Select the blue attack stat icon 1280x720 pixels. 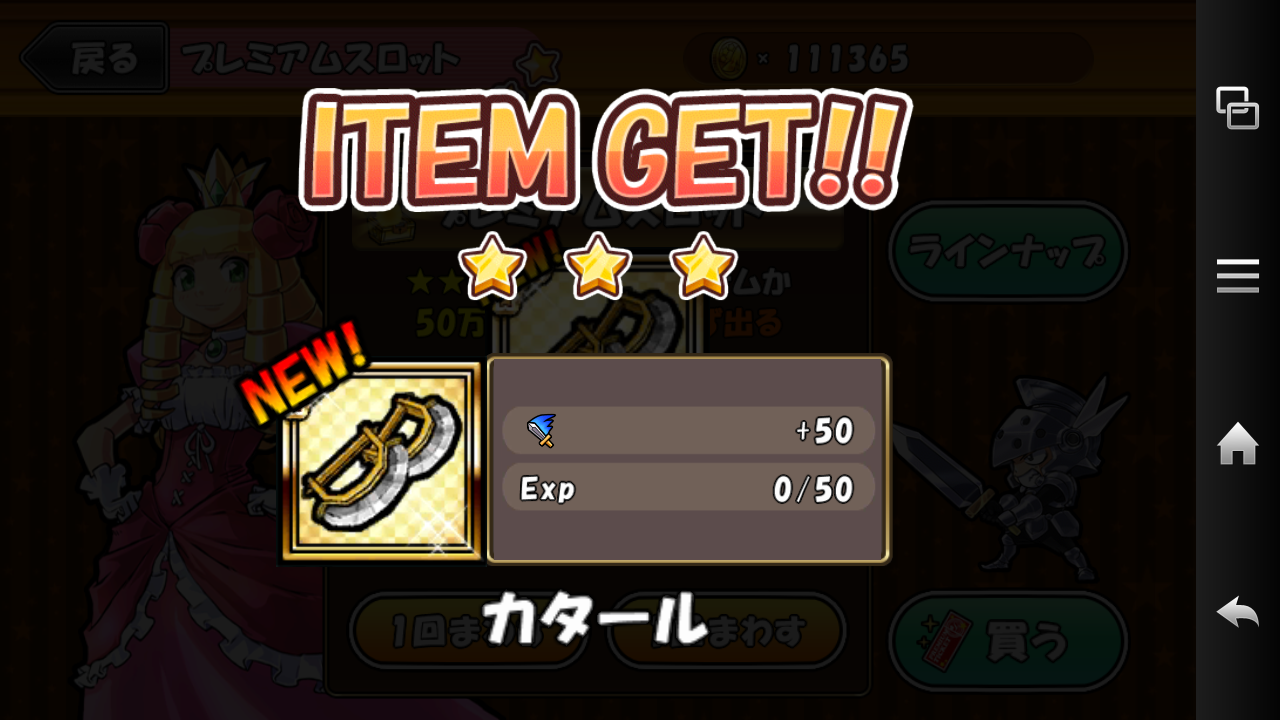(x=540, y=431)
